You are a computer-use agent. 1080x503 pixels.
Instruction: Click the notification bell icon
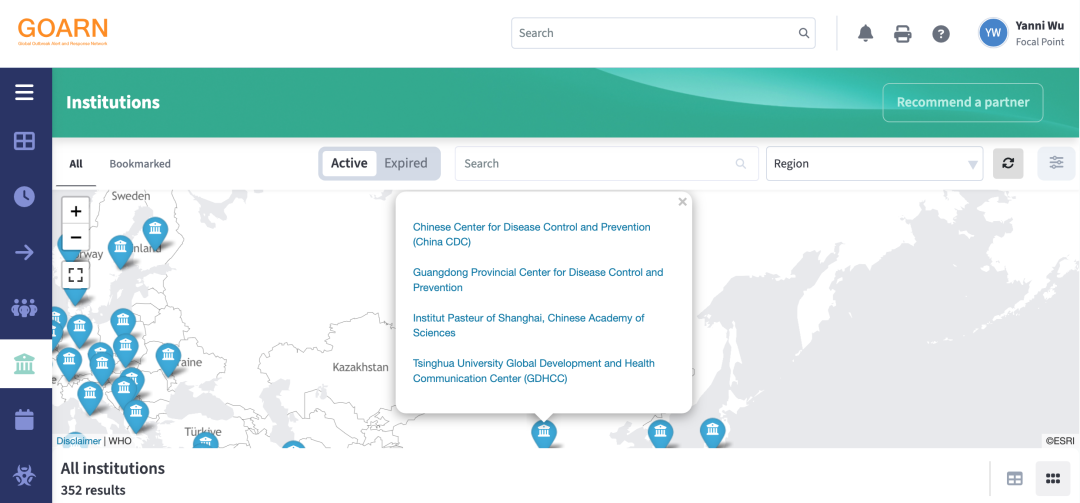pos(866,34)
